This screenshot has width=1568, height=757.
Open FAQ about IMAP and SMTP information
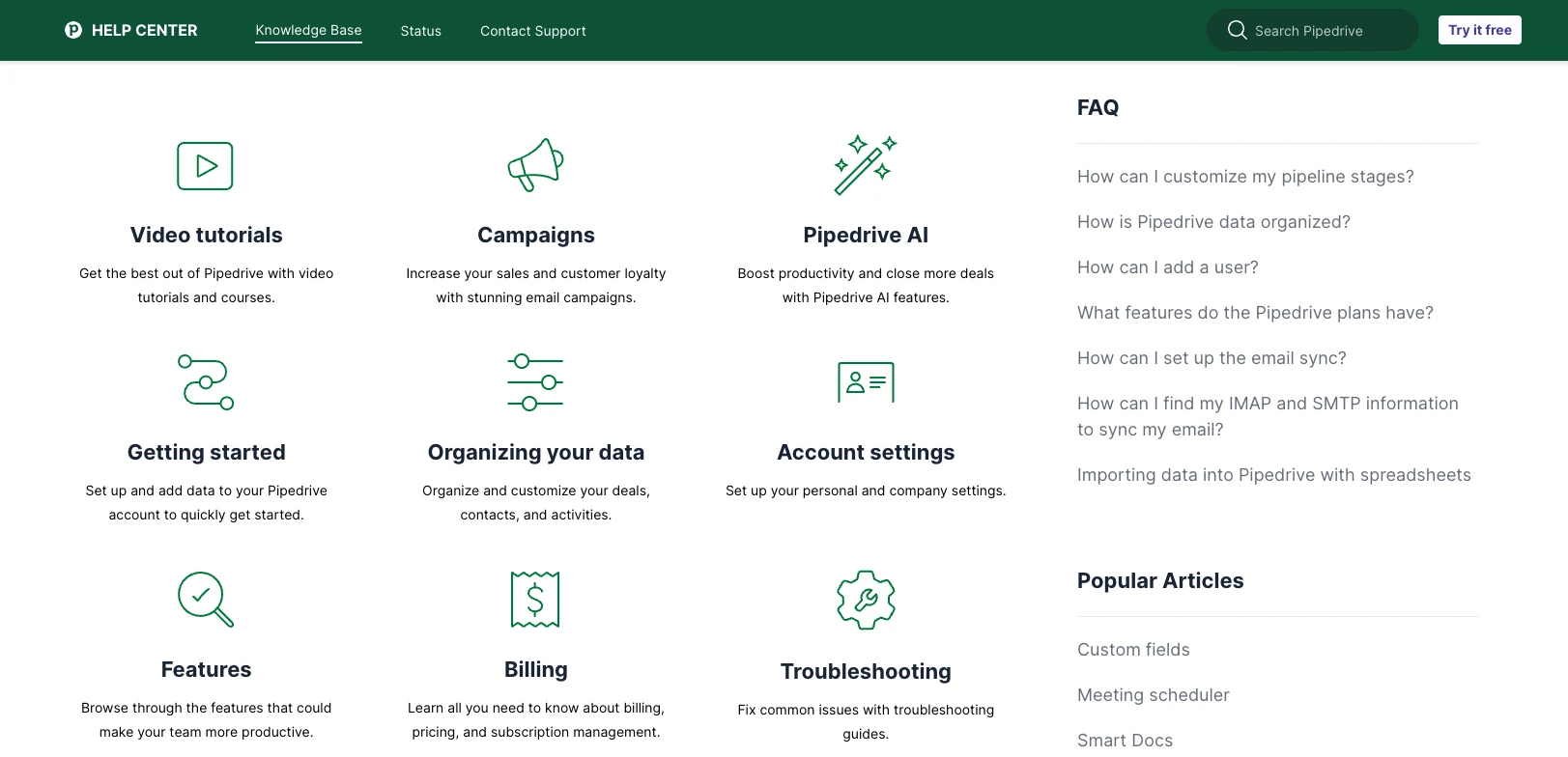coord(1268,416)
